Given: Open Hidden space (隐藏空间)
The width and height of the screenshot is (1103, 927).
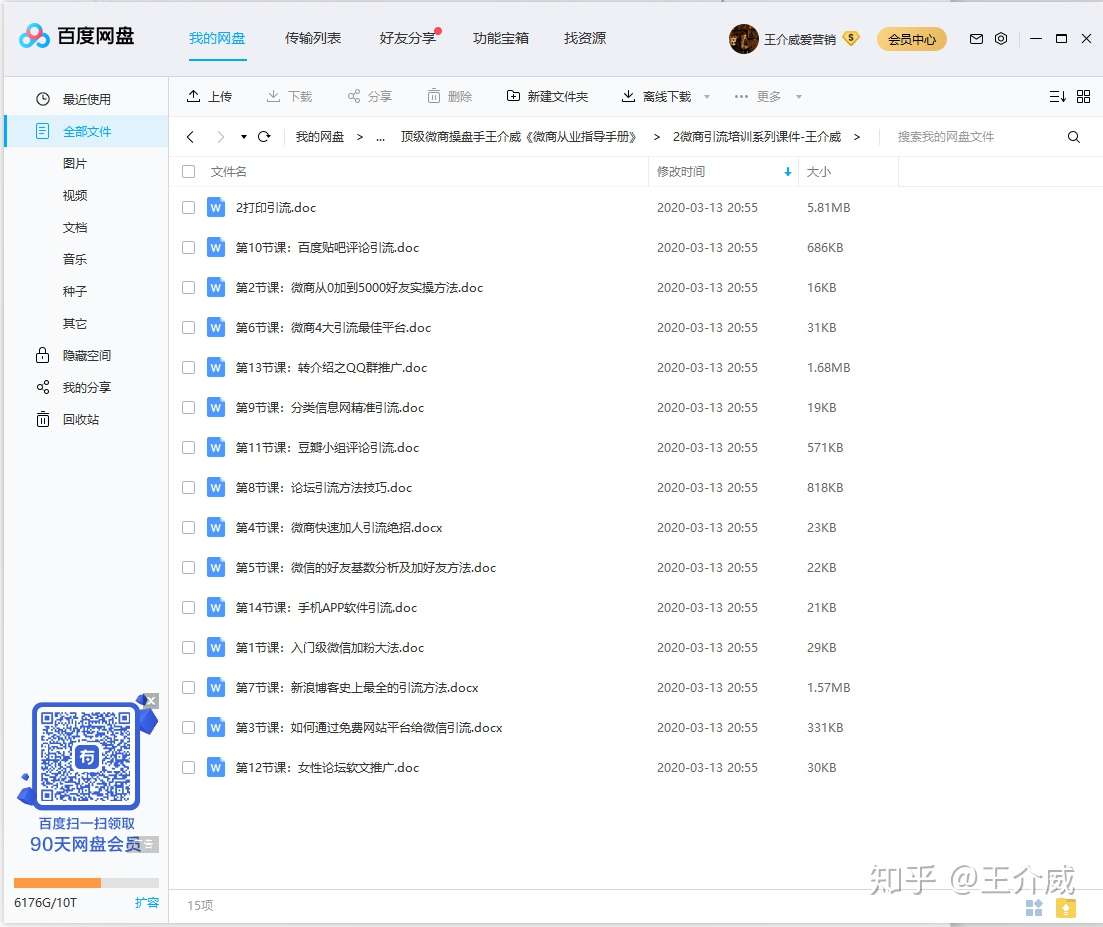Looking at the screenshot, I should (86, 355).
